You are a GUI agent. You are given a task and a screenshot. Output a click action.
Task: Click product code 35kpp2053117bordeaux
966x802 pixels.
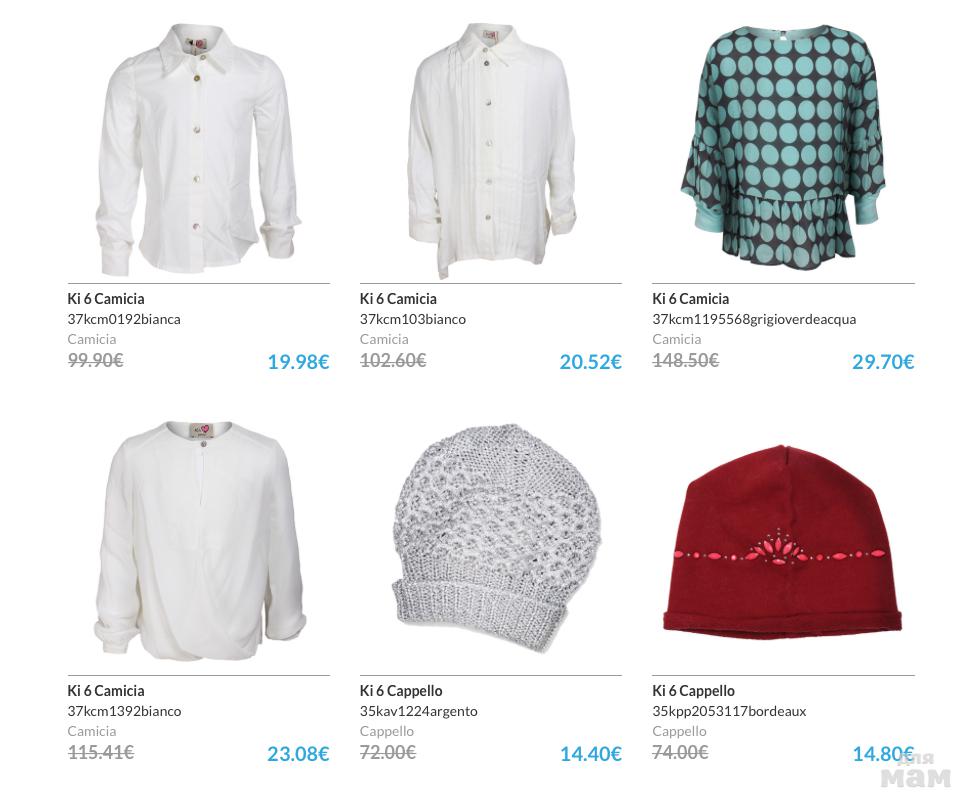click(x=729, y=711)
